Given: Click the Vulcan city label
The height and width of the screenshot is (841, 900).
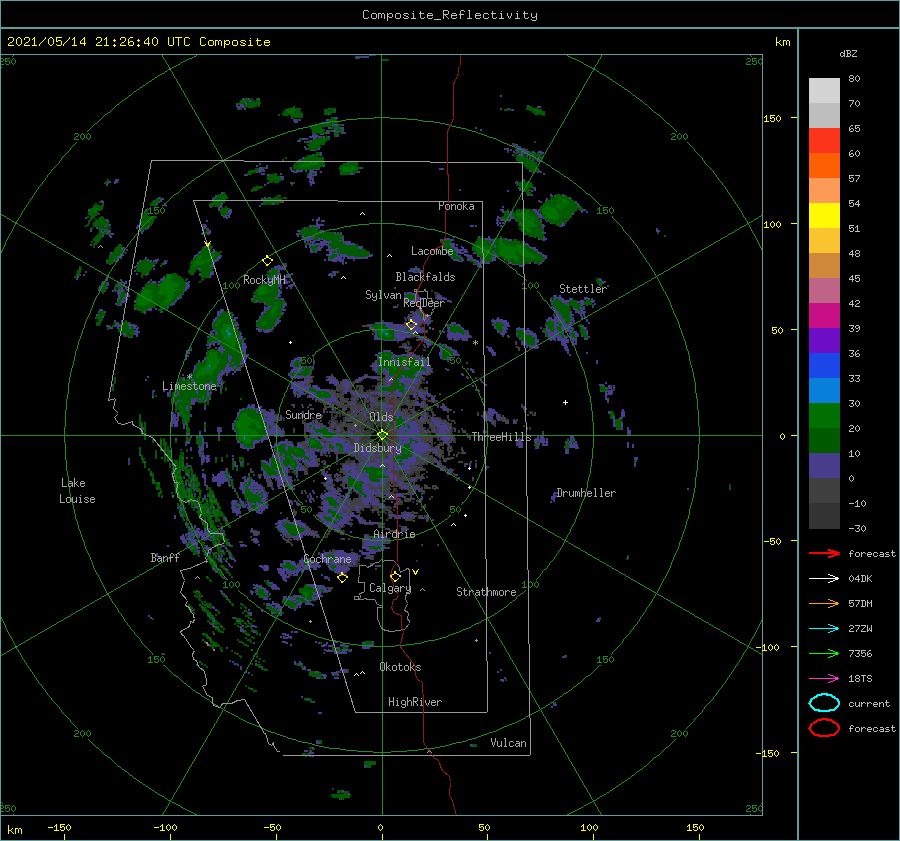Looking at the screenshot, I should click(x=509, y=743).
